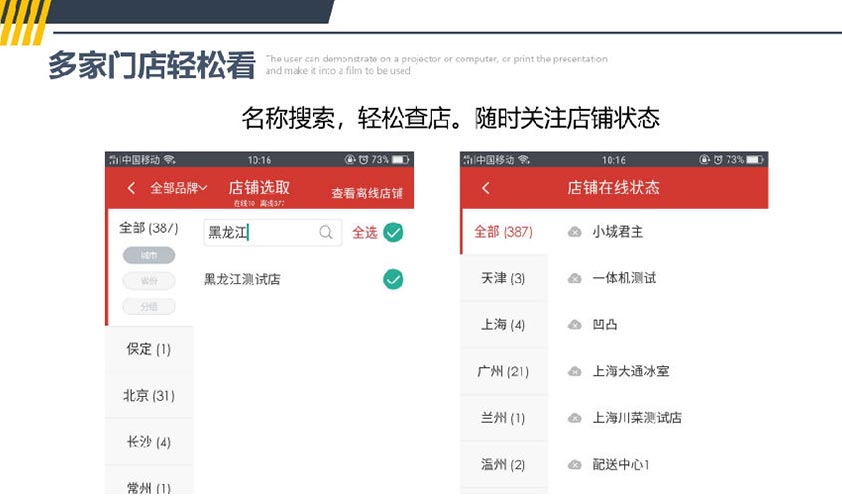Click the right phone's Wi-Fi icon
This screenshot has height=500, width=842.
pyautogui.click(x=524, y=160)
